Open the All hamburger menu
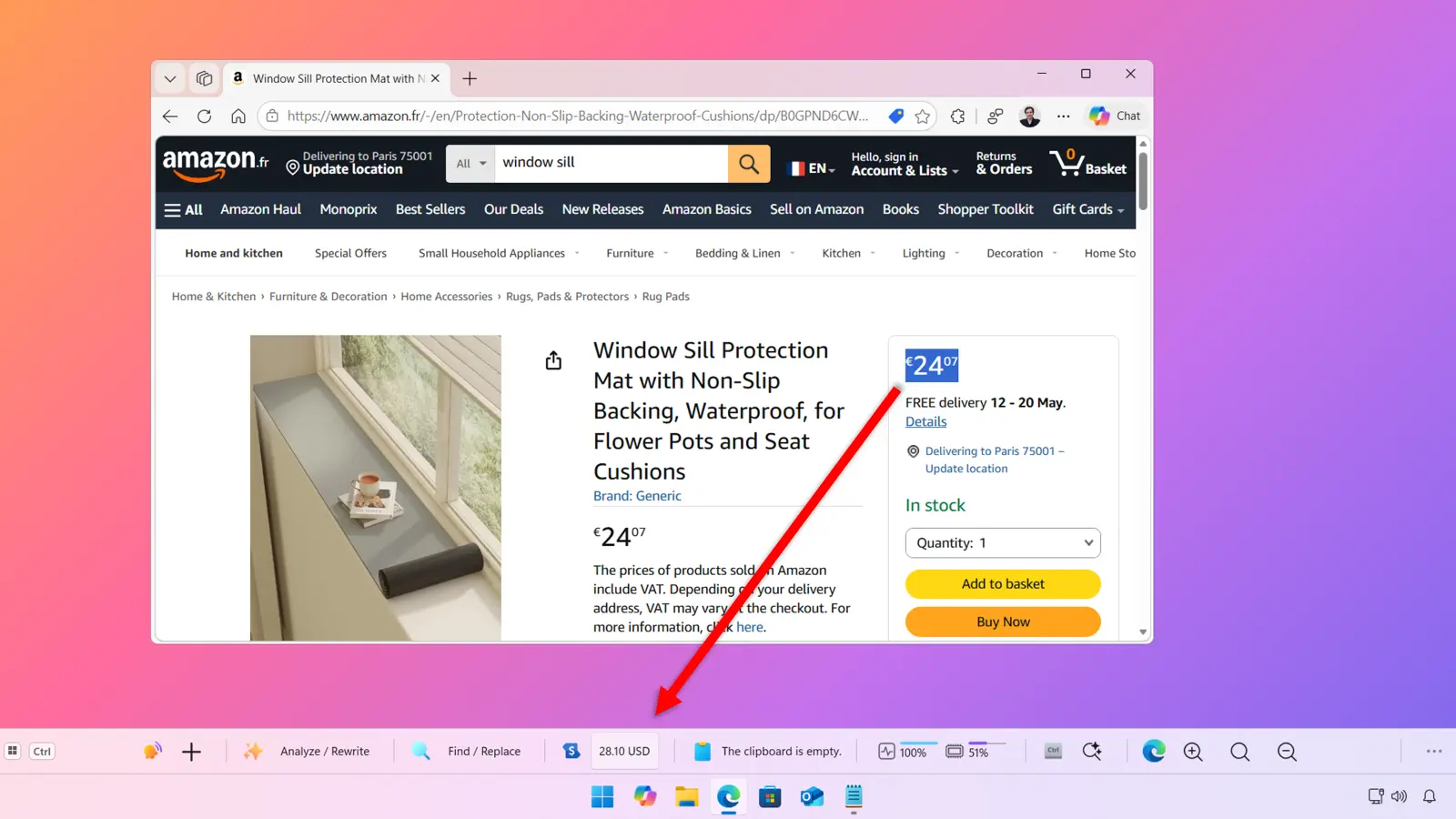The height and width of the screenshot is (819, 1456). click(x=183, y=210)
